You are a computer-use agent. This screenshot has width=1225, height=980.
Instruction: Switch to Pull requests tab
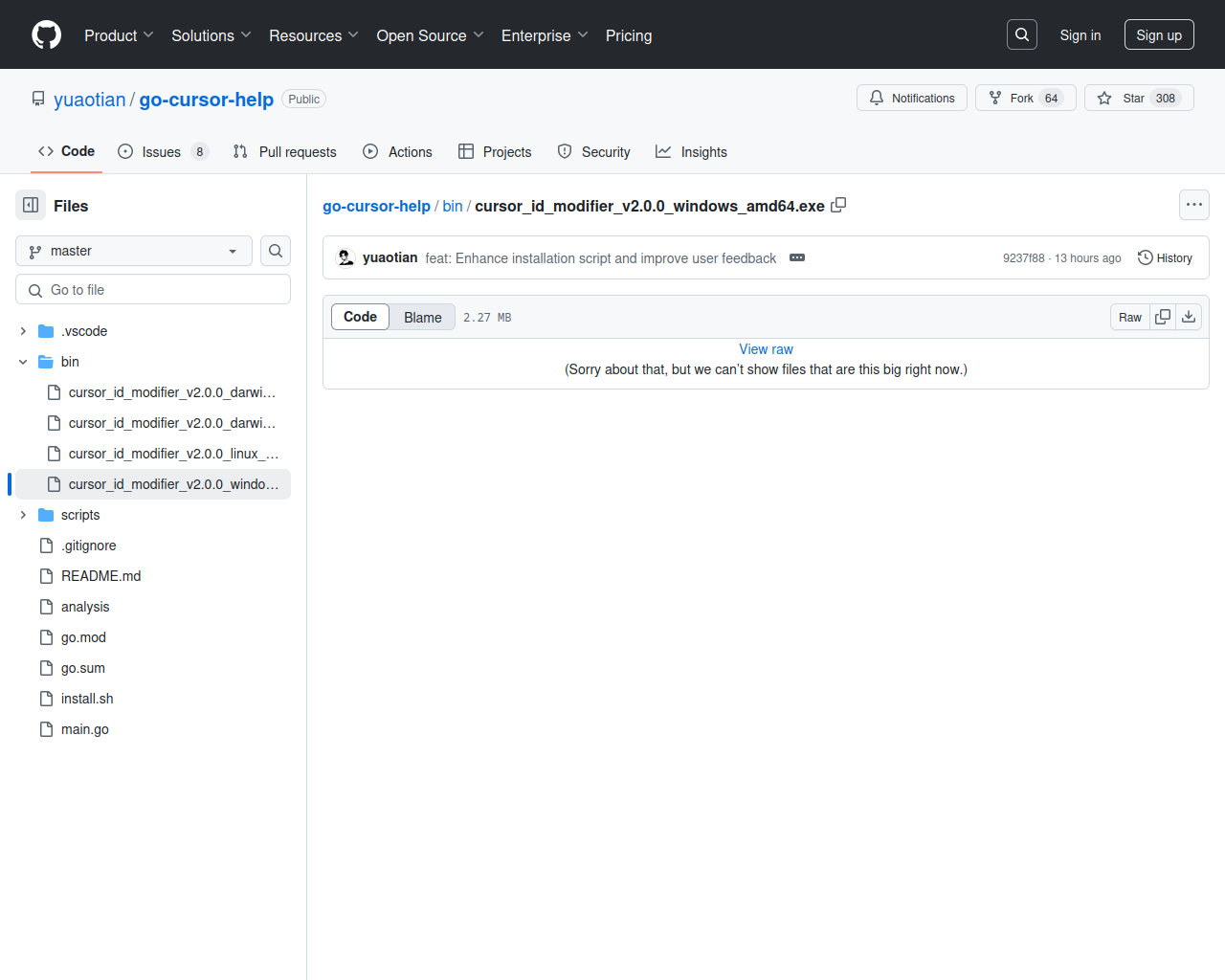point(284,151)
